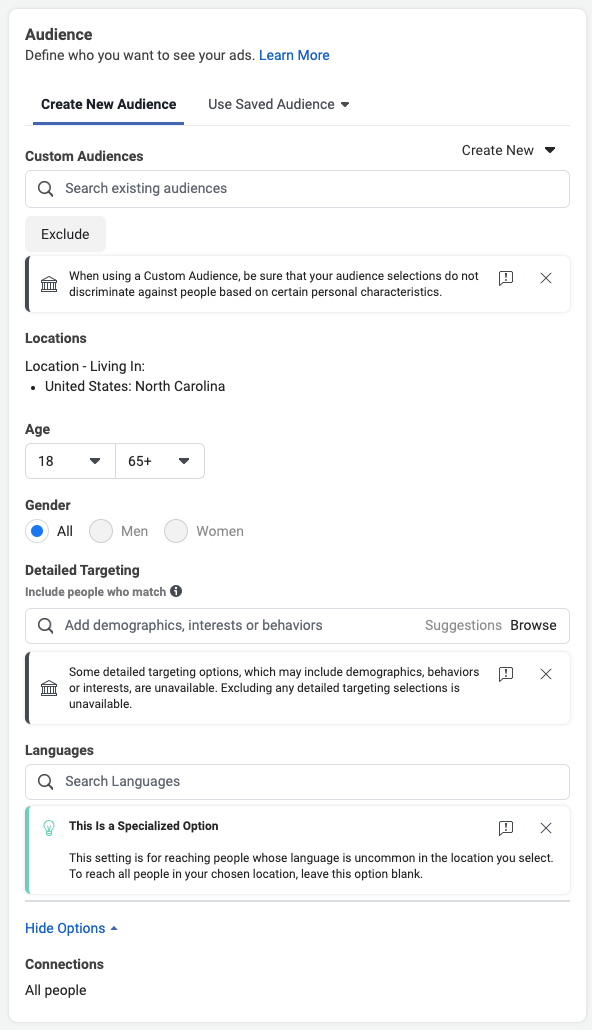Screen dimensions: 592x1030
Task: Click the Exclude button
Action: pyautogui.click(x=65, y=234)
